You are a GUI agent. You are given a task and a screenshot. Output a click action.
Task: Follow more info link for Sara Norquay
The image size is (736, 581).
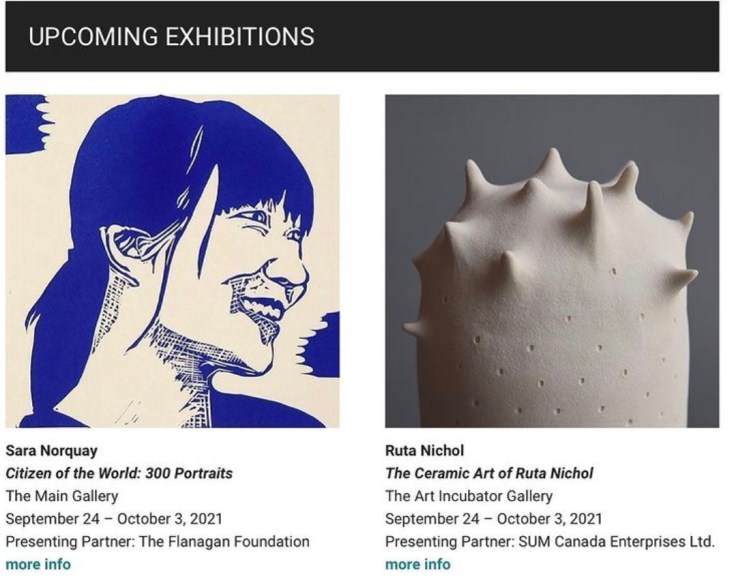pyautogui.click(x=38, y=565)
